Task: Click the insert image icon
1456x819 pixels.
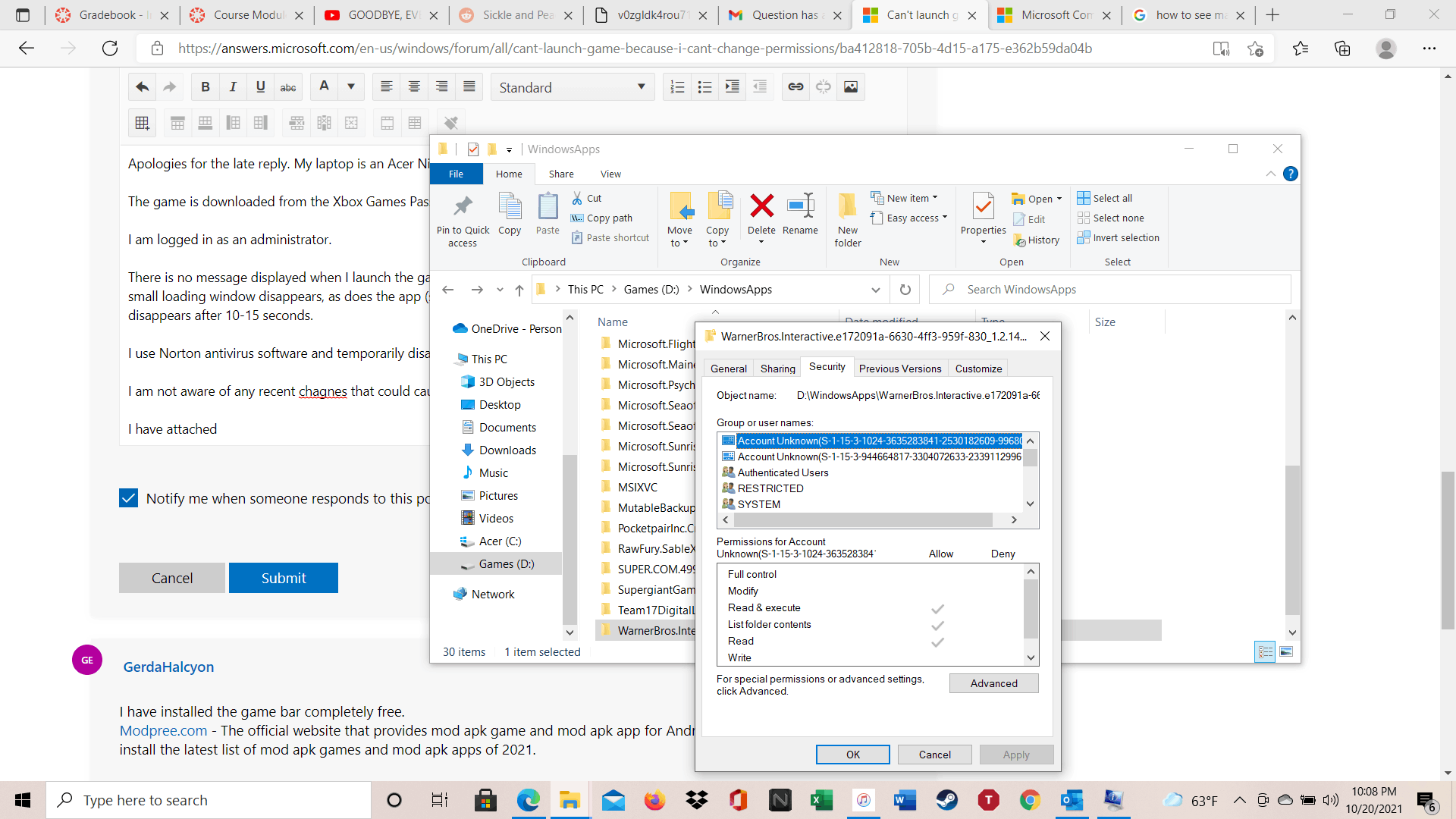Action: (851, 87)
